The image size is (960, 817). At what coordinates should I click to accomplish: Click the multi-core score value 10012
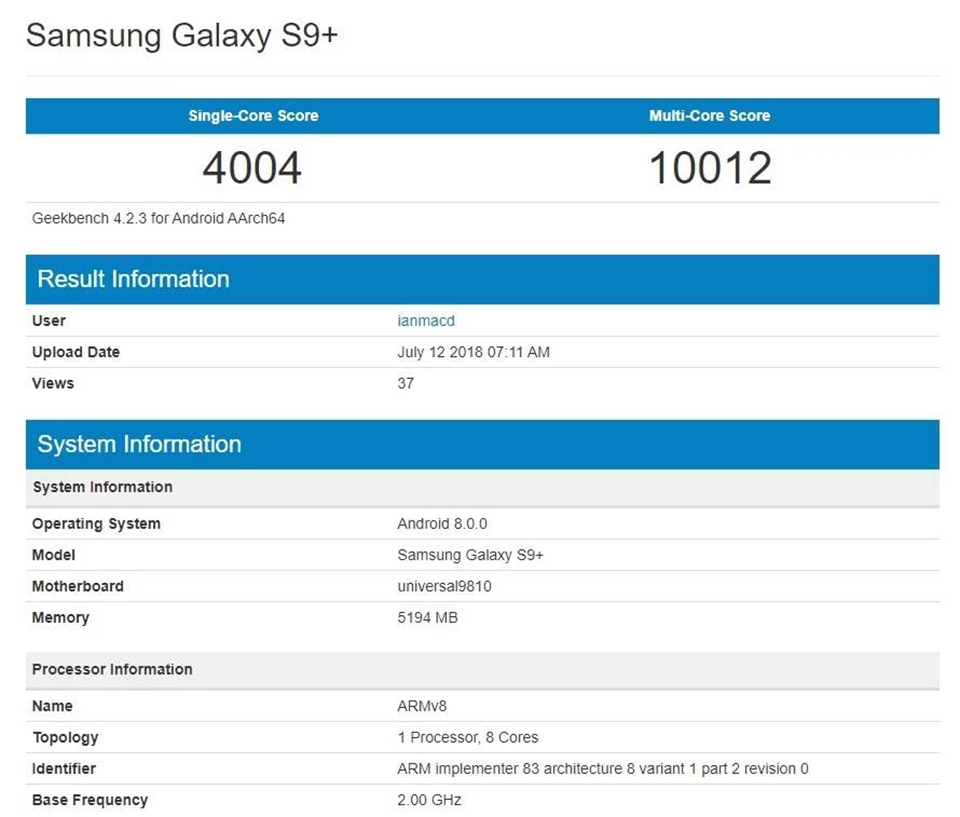coord(710,168)
